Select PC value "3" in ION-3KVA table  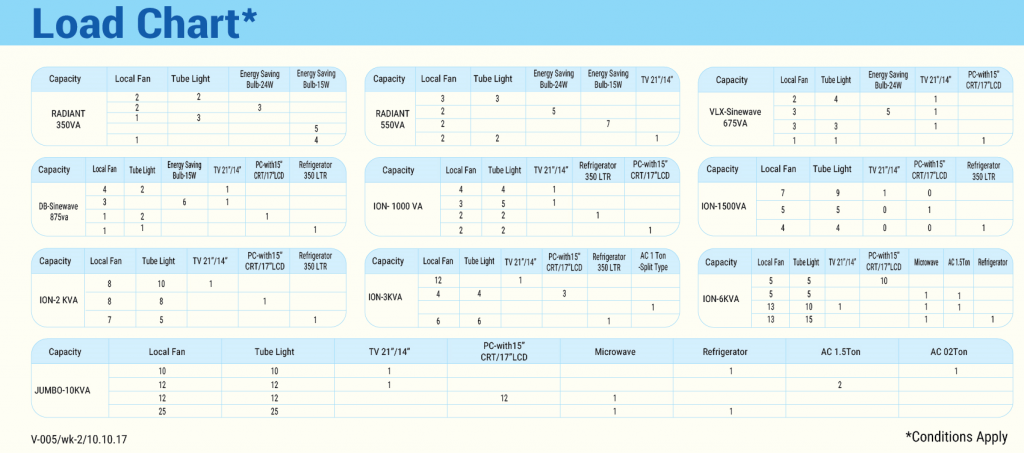pos(564,294)
